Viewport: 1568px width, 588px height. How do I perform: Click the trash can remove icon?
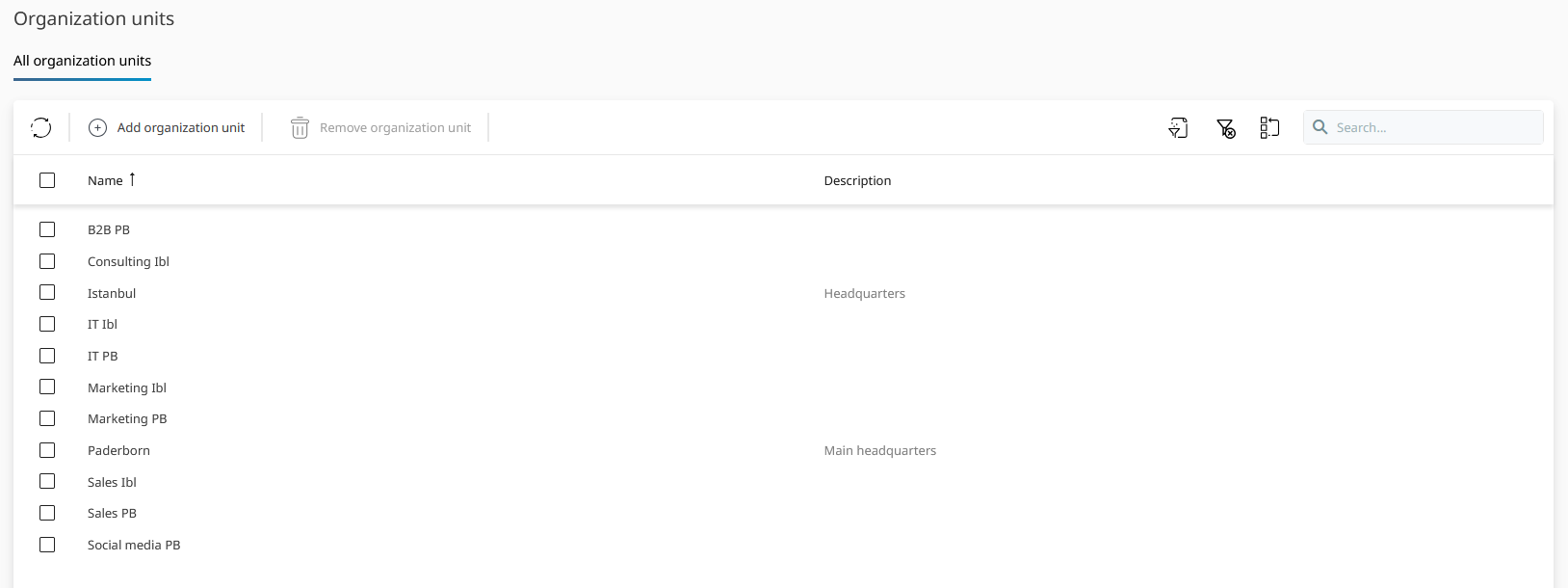[300, 127]
